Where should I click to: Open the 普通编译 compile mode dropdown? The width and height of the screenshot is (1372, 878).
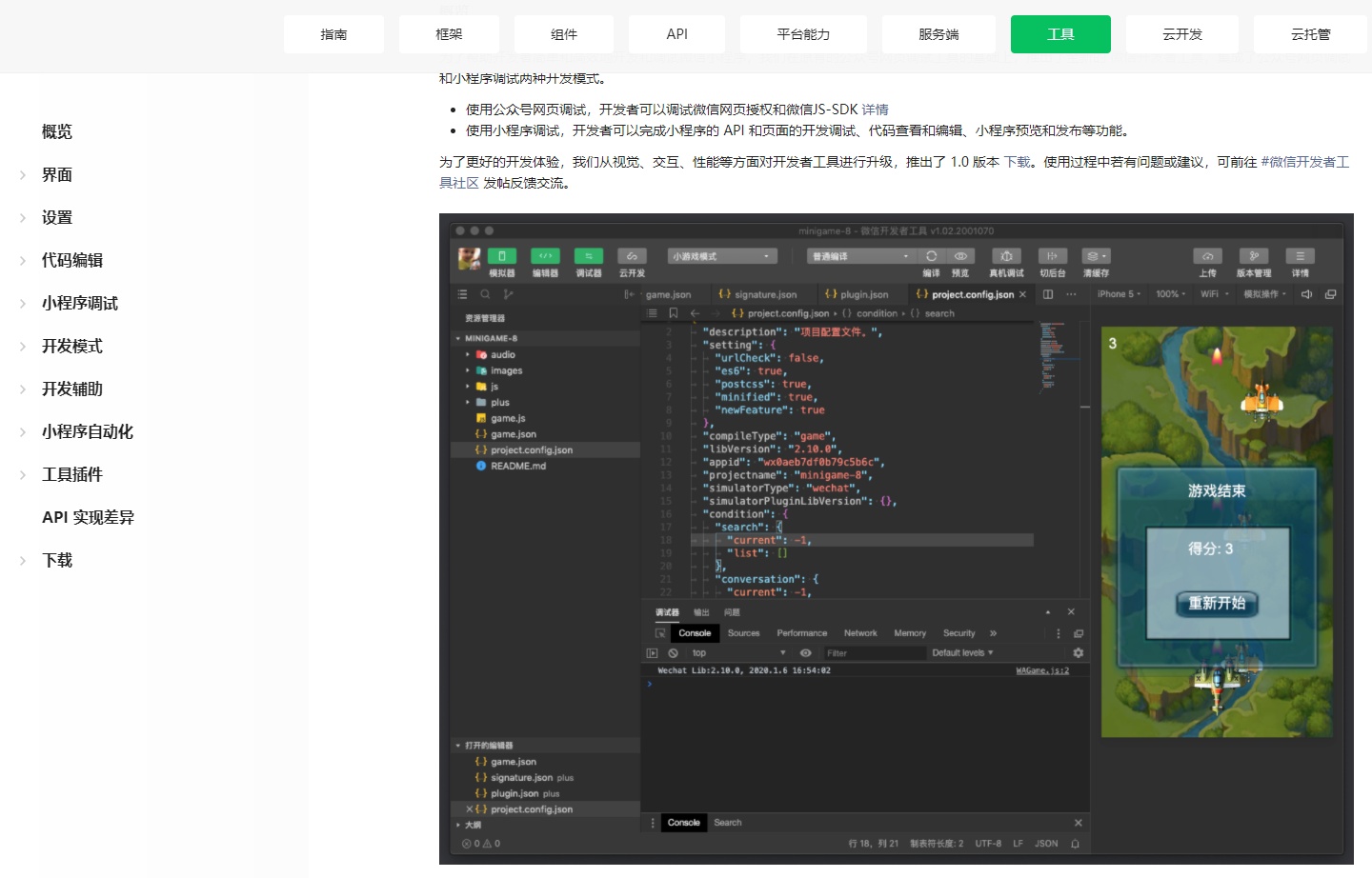[861, 256]
